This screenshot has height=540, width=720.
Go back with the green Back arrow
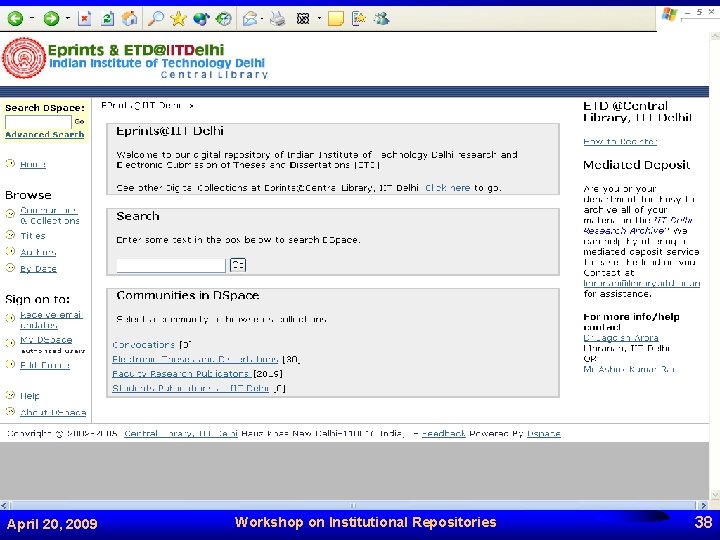(15, 19)
